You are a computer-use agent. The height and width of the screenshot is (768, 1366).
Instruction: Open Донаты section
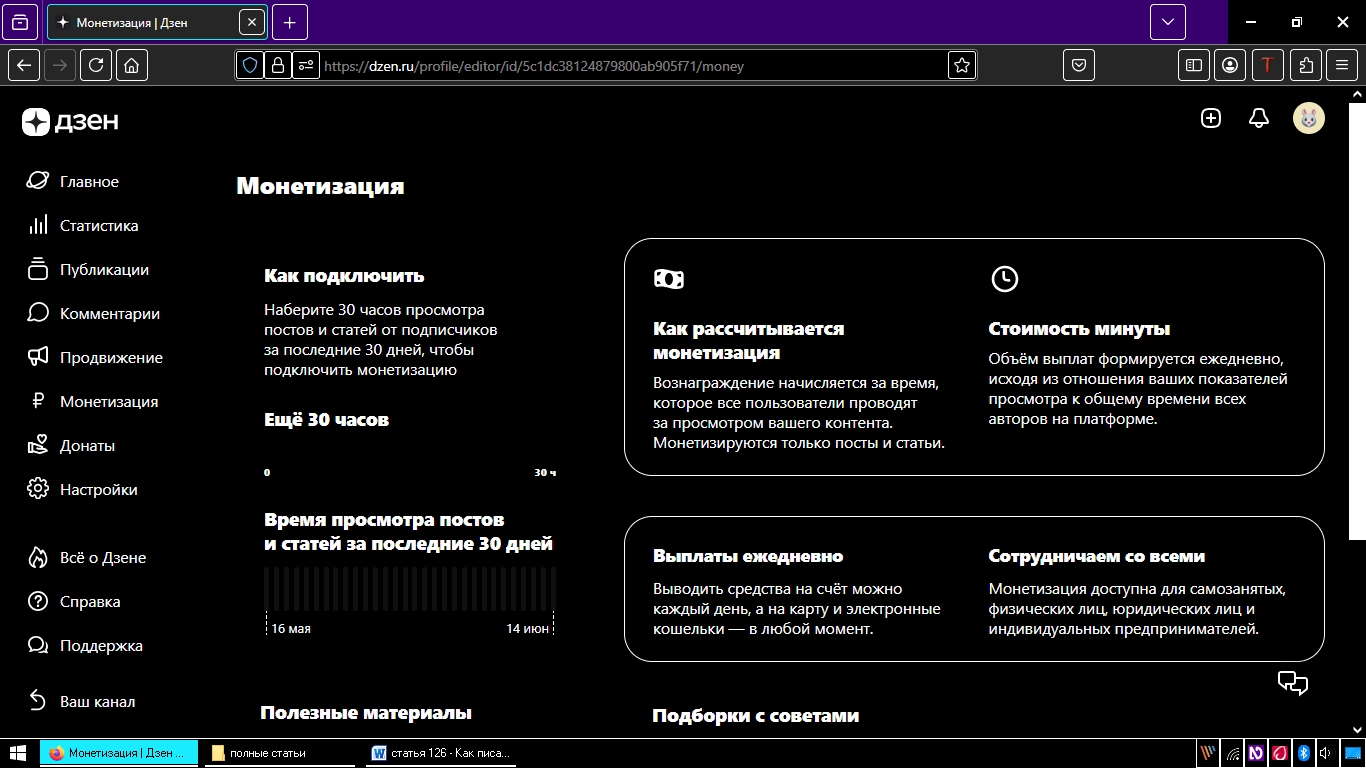point(72,445)
